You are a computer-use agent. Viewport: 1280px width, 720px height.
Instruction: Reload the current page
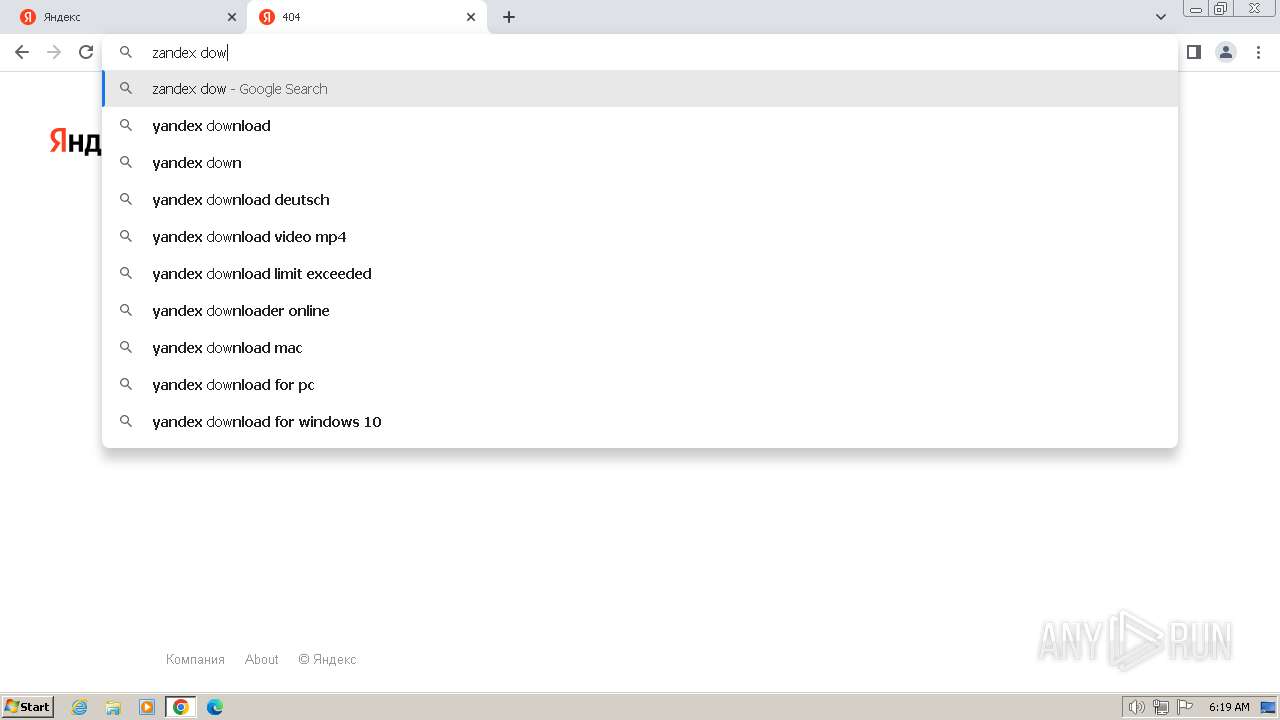click(86, 52)
